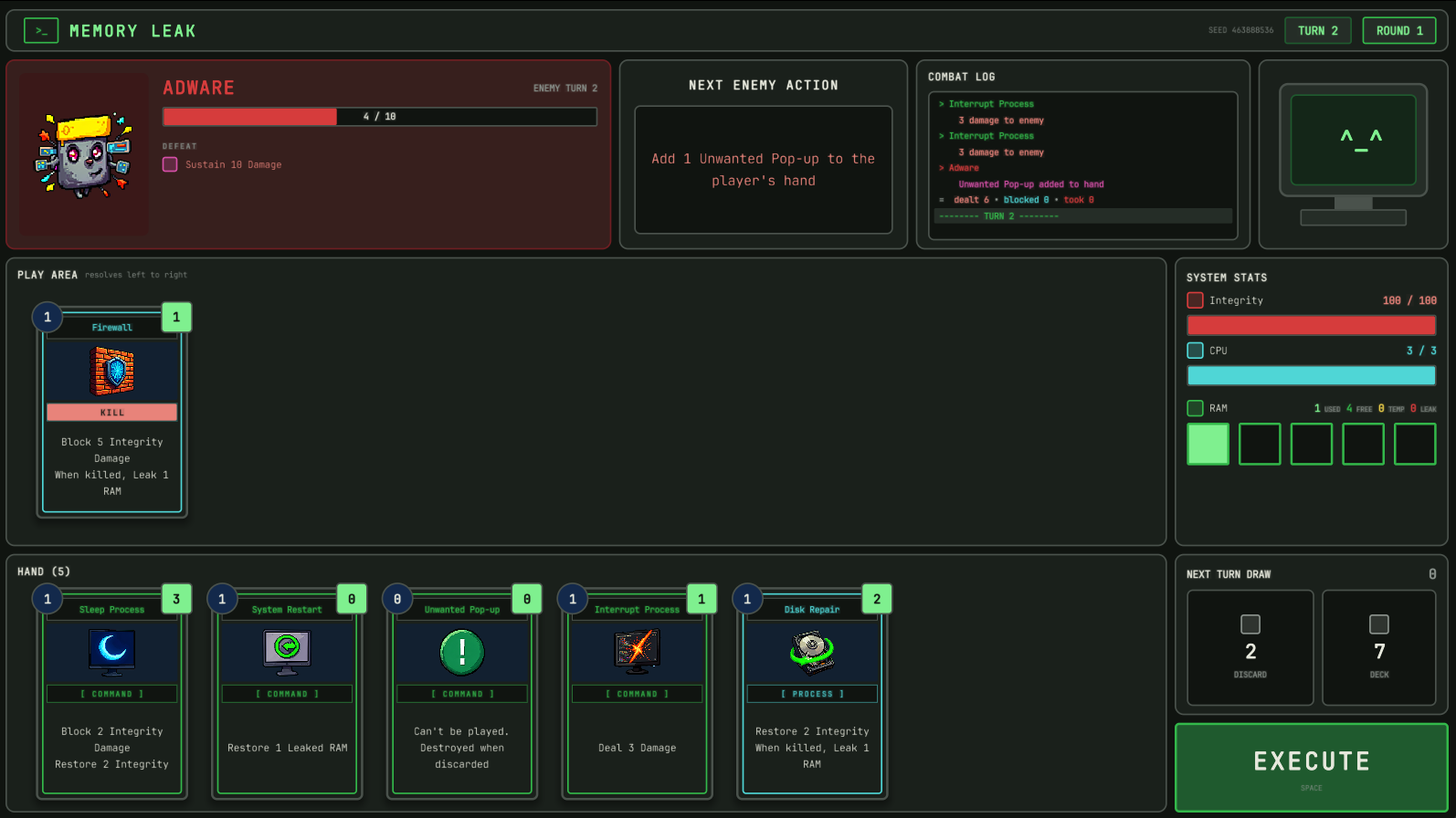1456x818 pixels.
Task: Click the Adware health bar
Action: pos(380,117)
